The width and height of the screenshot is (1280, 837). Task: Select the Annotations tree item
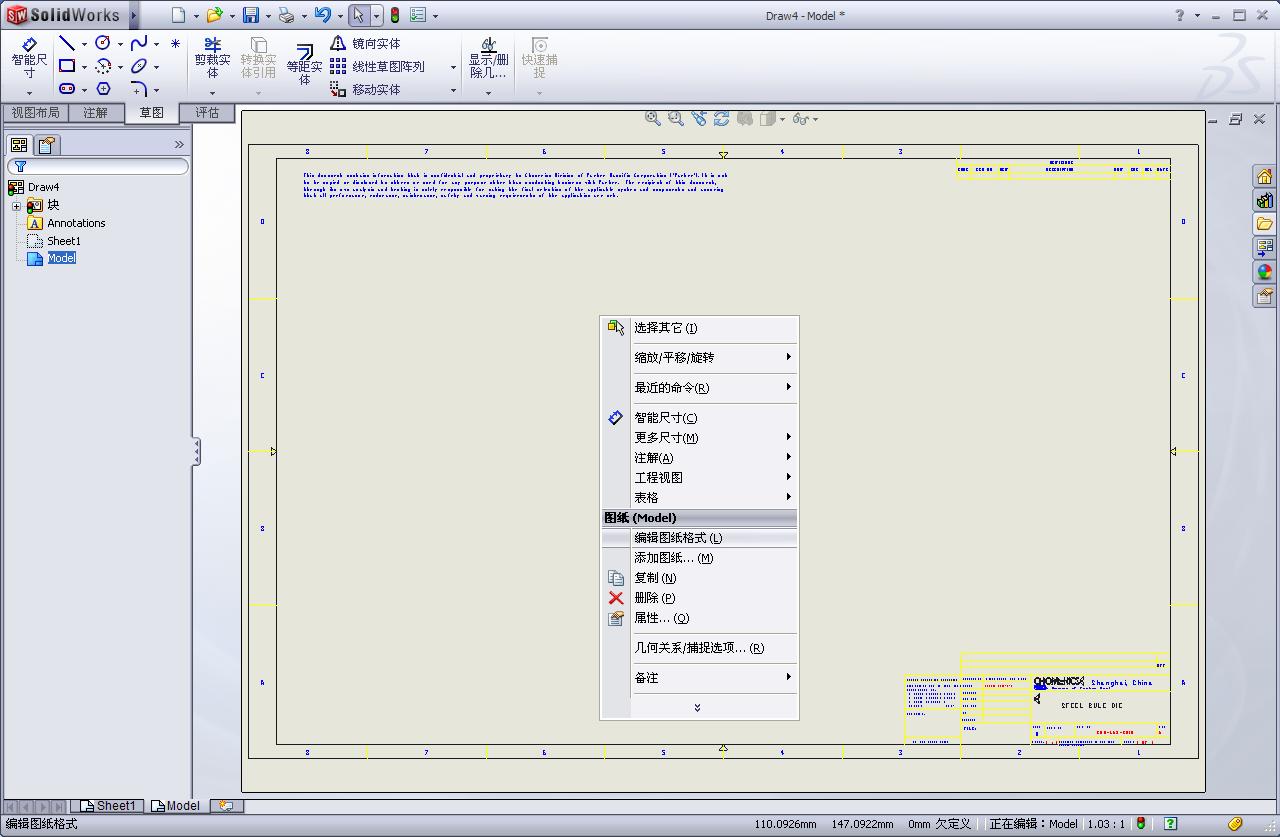pyautogui.click(x=66, y=223)
